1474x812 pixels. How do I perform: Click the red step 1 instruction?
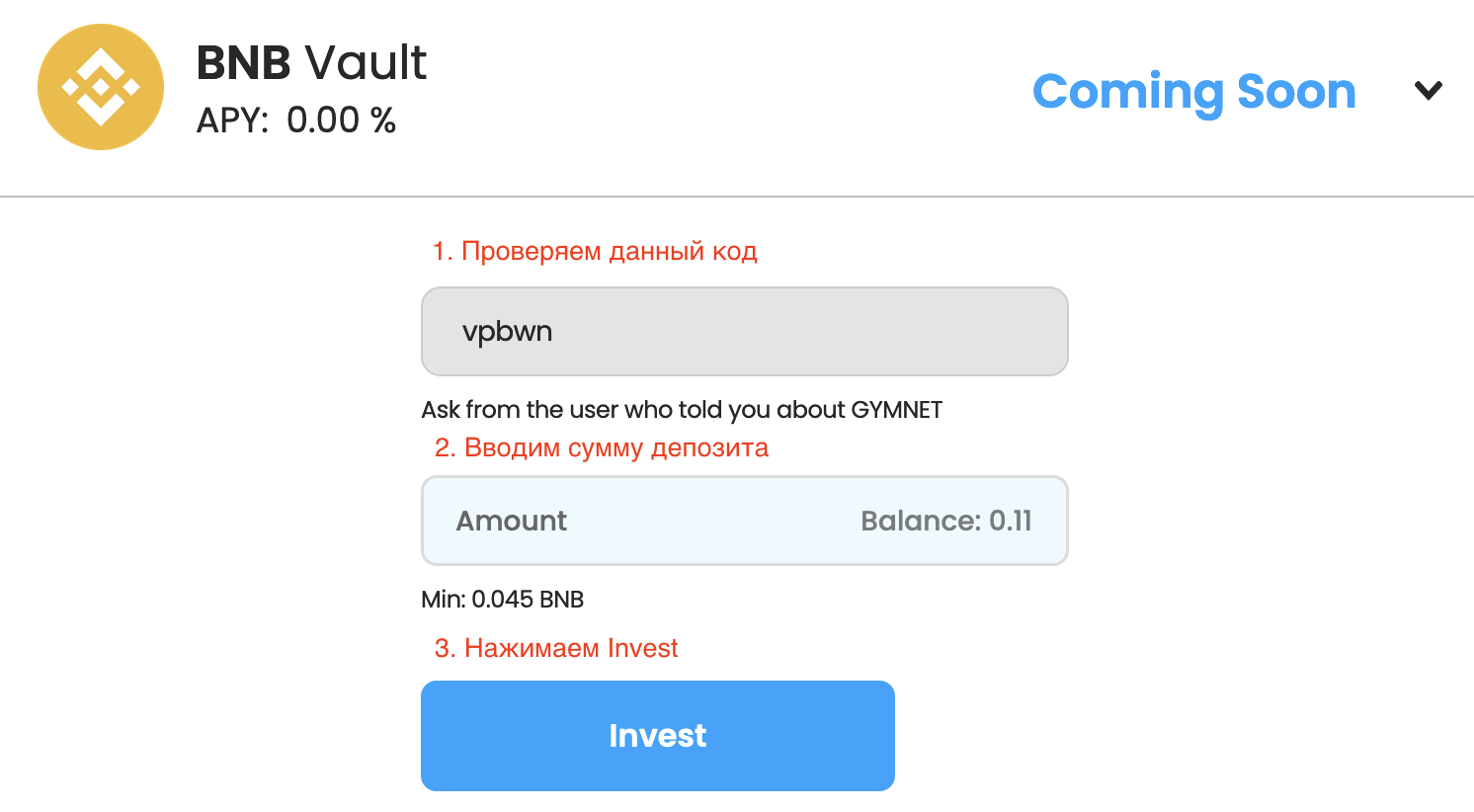[x=595, y=251]
